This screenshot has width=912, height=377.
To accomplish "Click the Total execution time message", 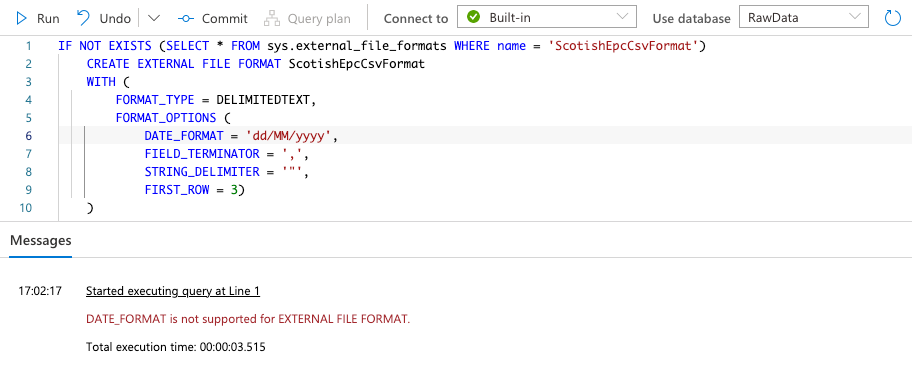I will click(176, 347).
